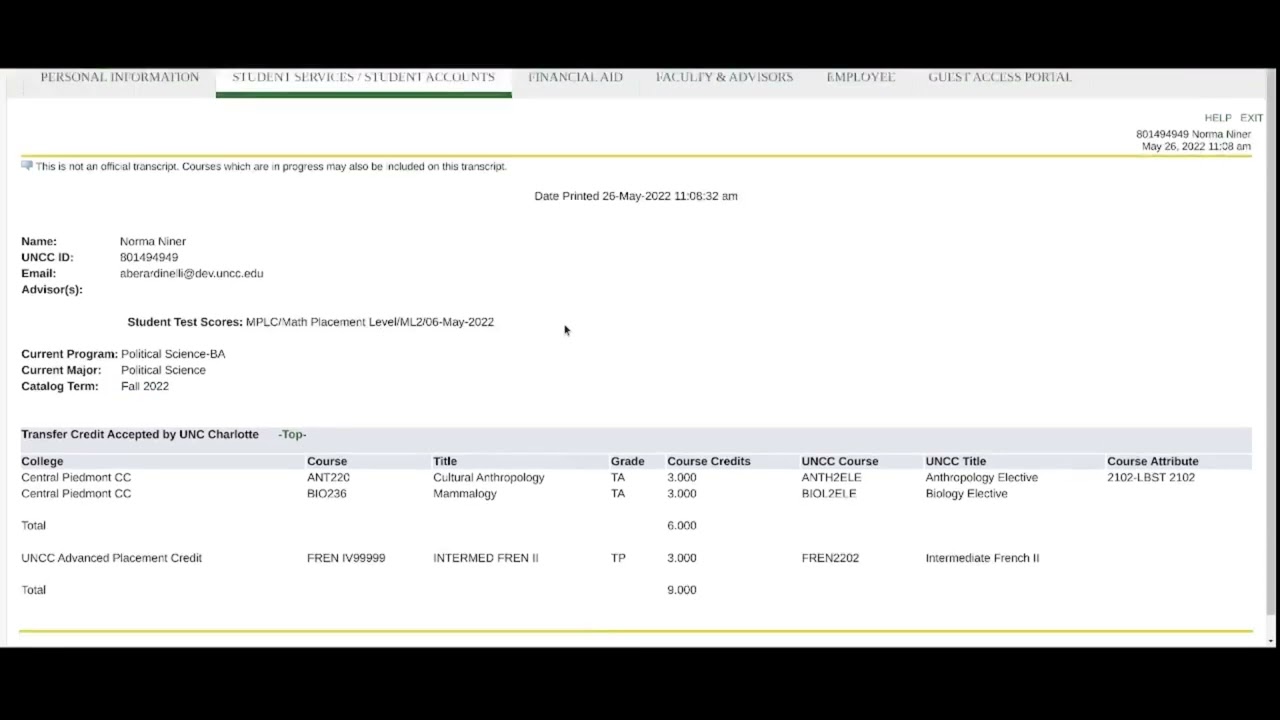
Task: Select course code ANT220
Action: coord(328,477)
